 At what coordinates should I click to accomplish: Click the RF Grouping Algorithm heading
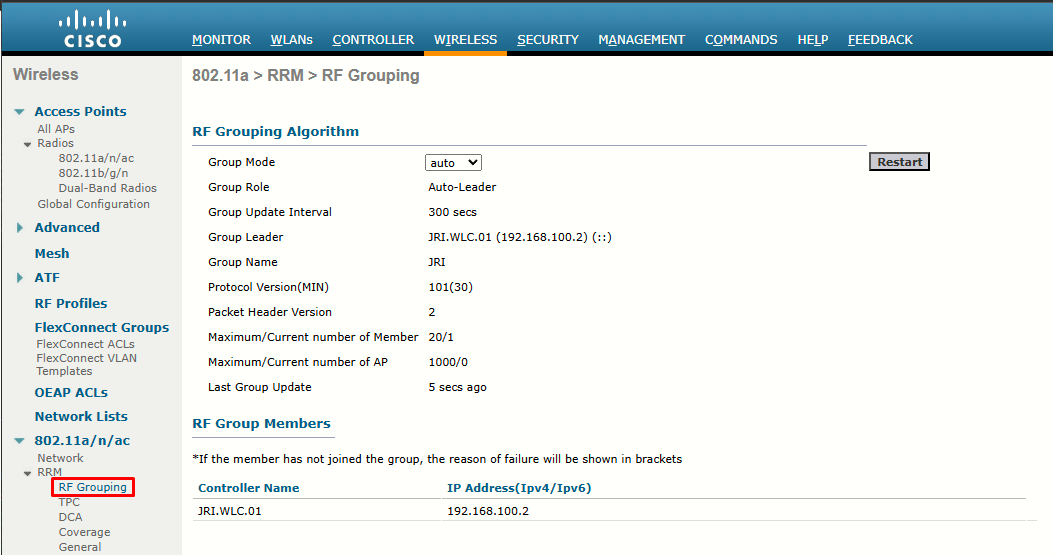[275, 132]
